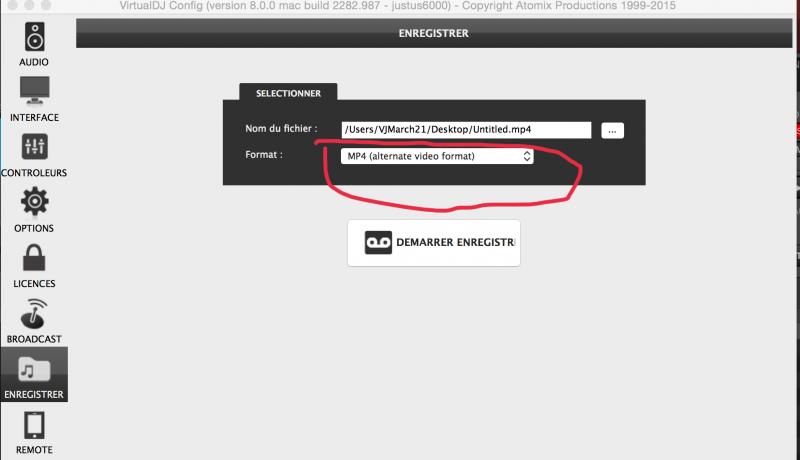Open the Broadcast antenna section
This screenshot has width=800, height=460.
click(34, 321)
